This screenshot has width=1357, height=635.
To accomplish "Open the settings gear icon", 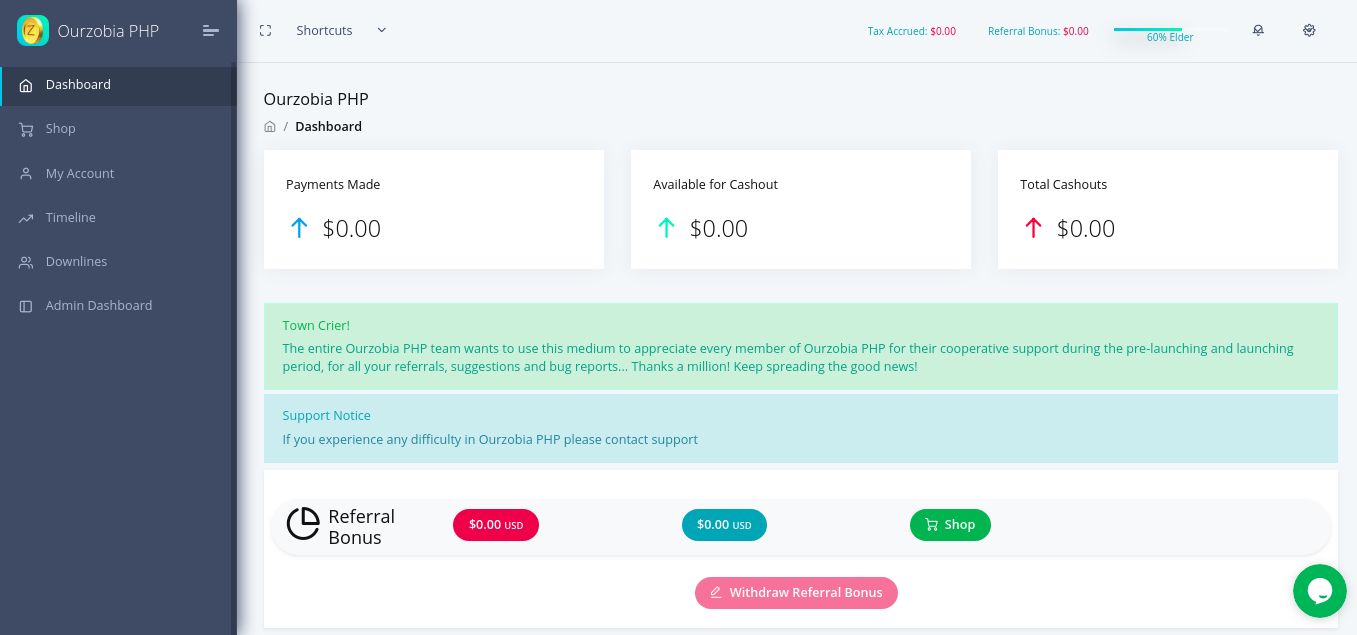I will pos(1309,31).
